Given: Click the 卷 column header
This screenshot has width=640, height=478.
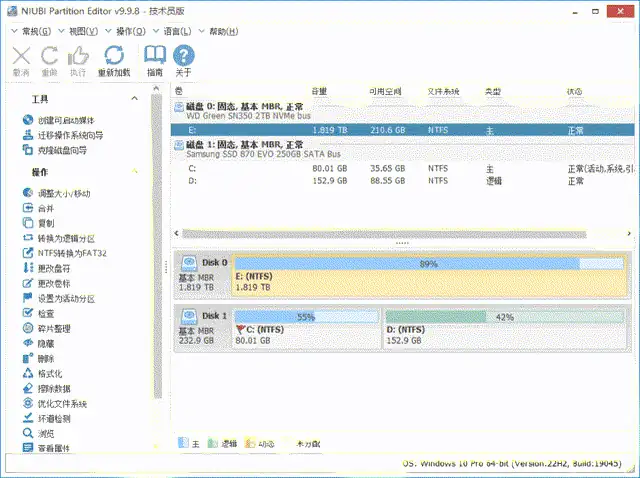Looking at the screenshot, I should tap(179, 91).
